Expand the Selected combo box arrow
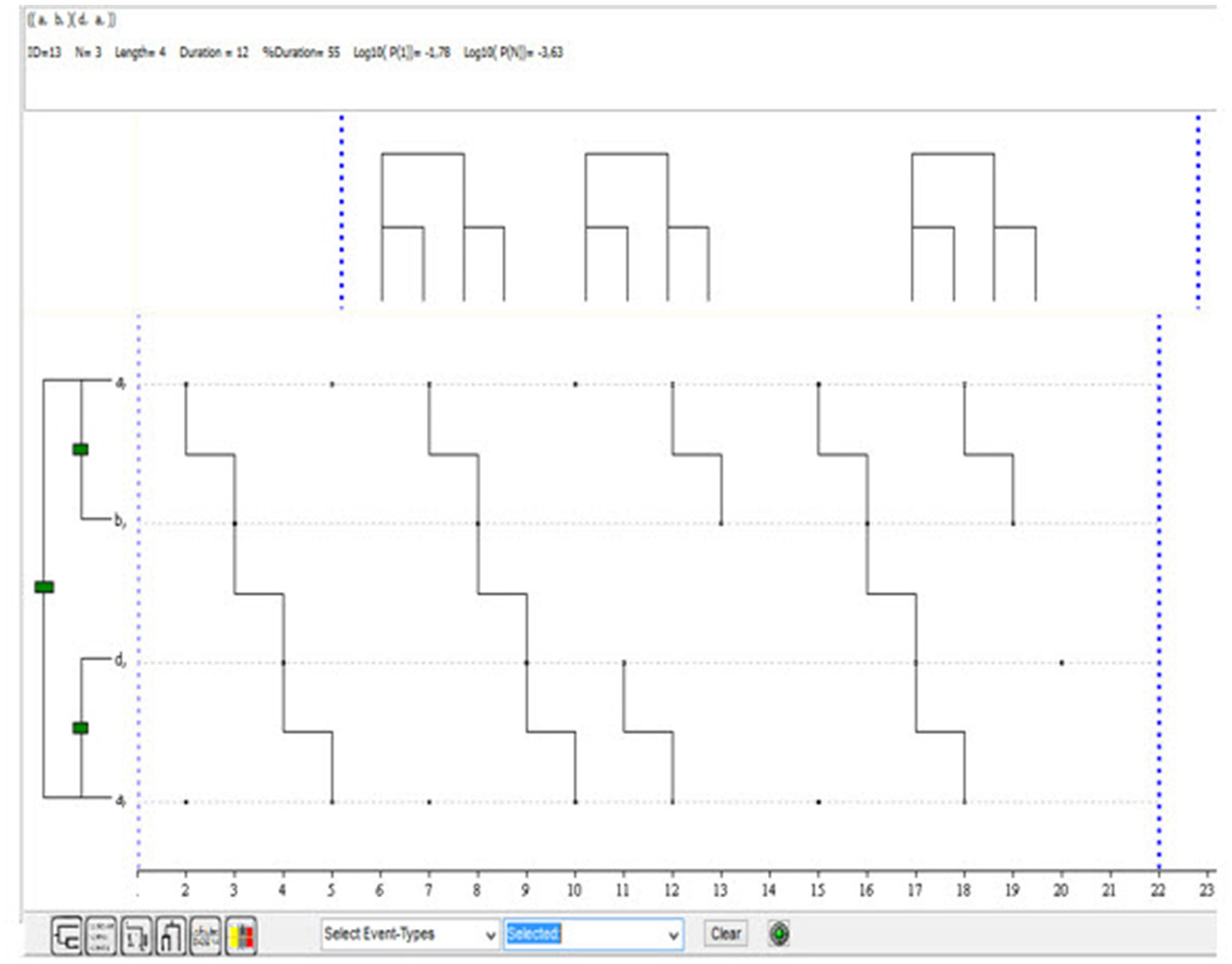The image size is (1232, 964). pos(674,935)
